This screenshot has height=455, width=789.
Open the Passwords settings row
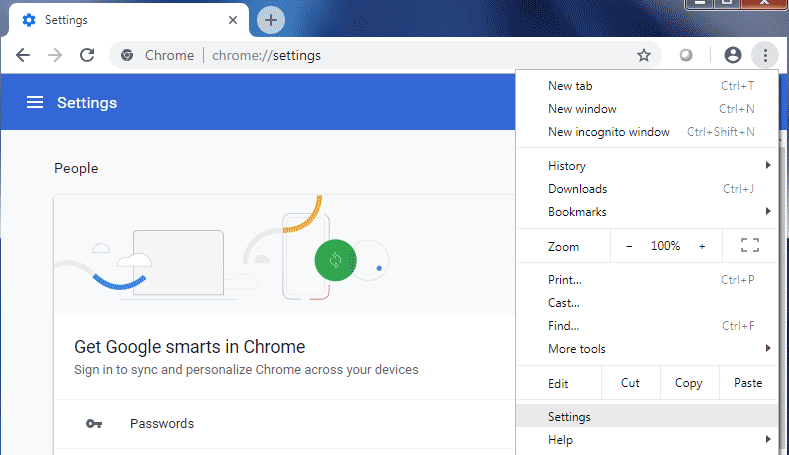[x=285, y=424]
